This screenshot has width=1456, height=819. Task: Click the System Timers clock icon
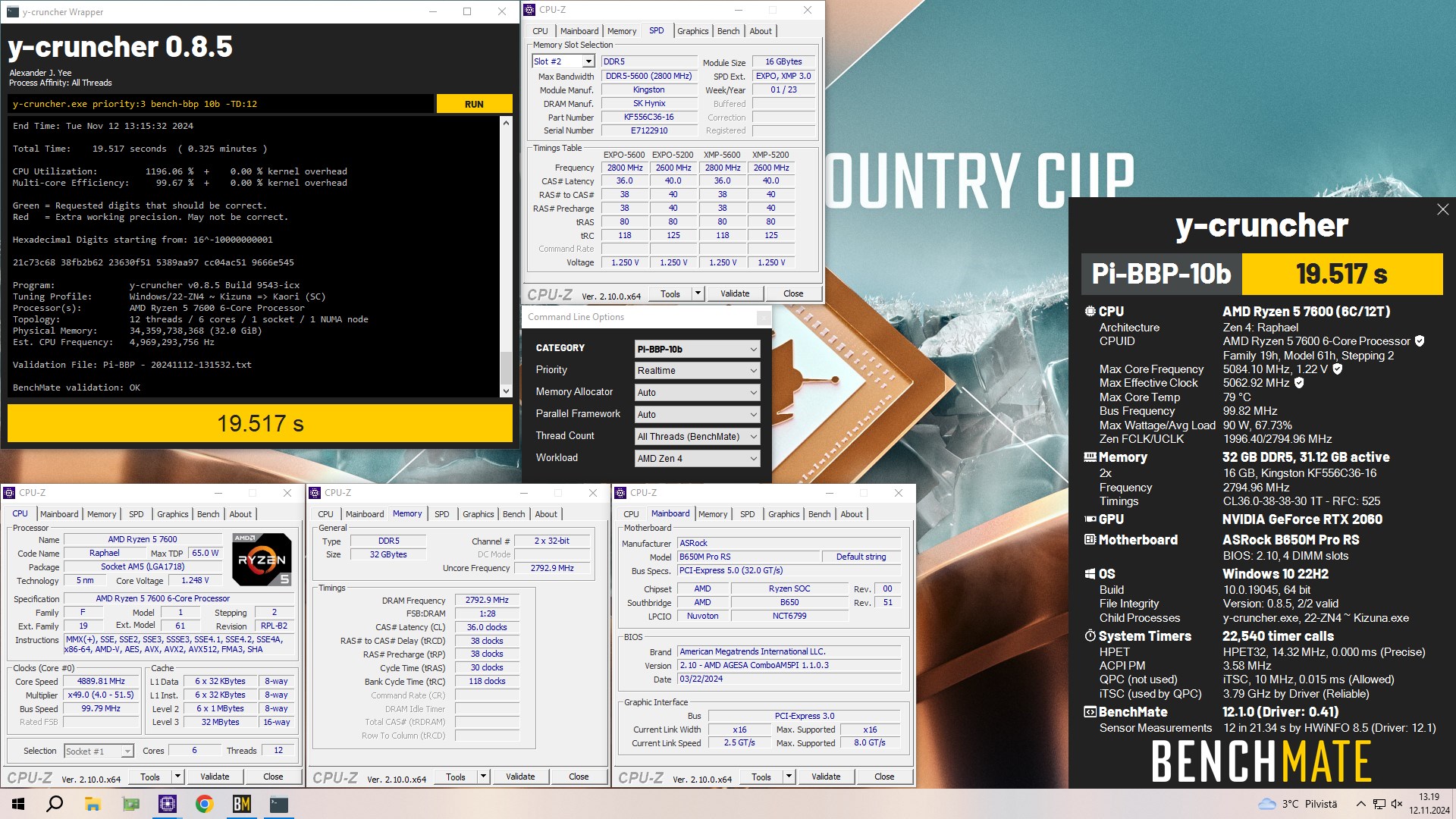point(1090,635)
